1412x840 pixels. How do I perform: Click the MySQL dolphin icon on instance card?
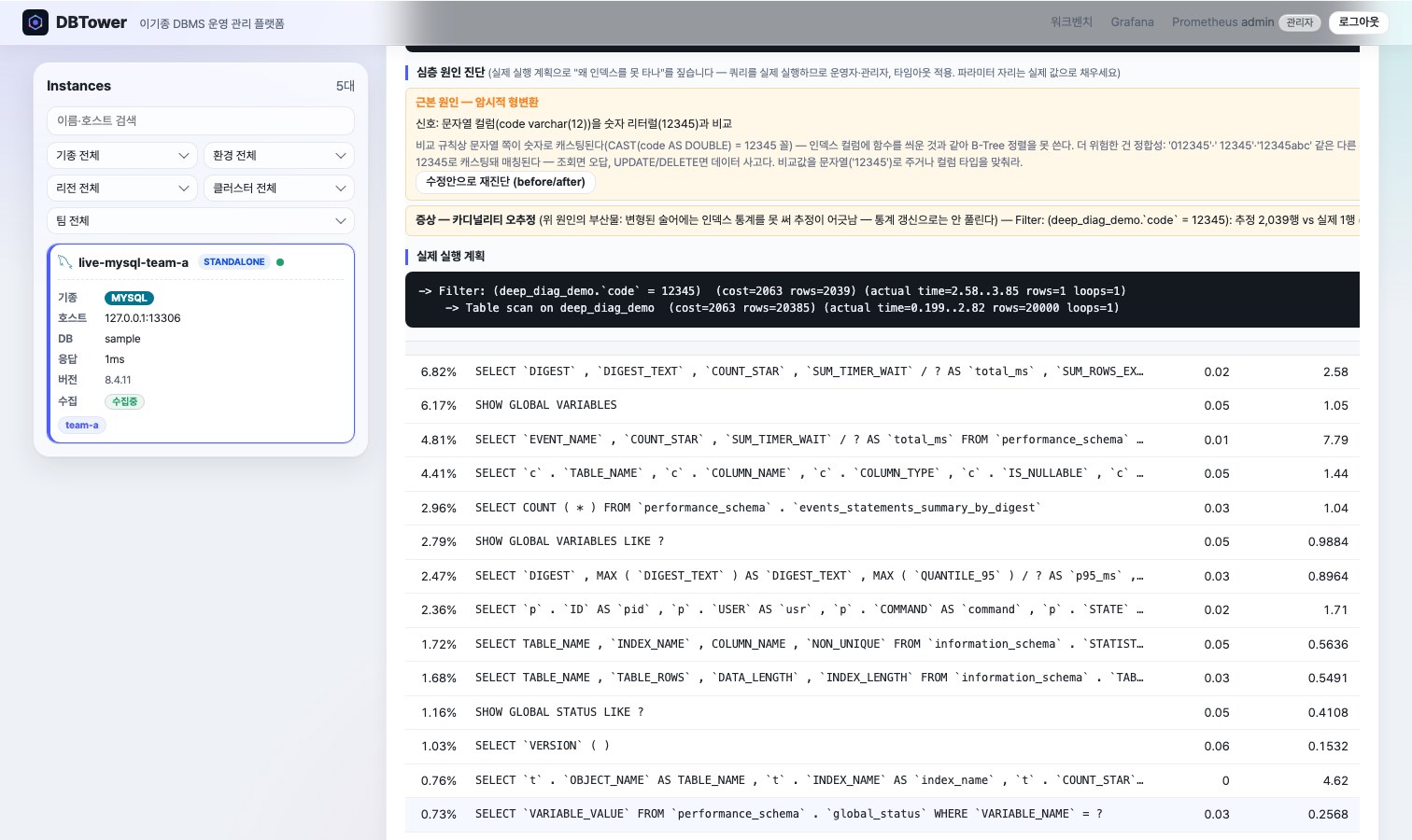64,262
